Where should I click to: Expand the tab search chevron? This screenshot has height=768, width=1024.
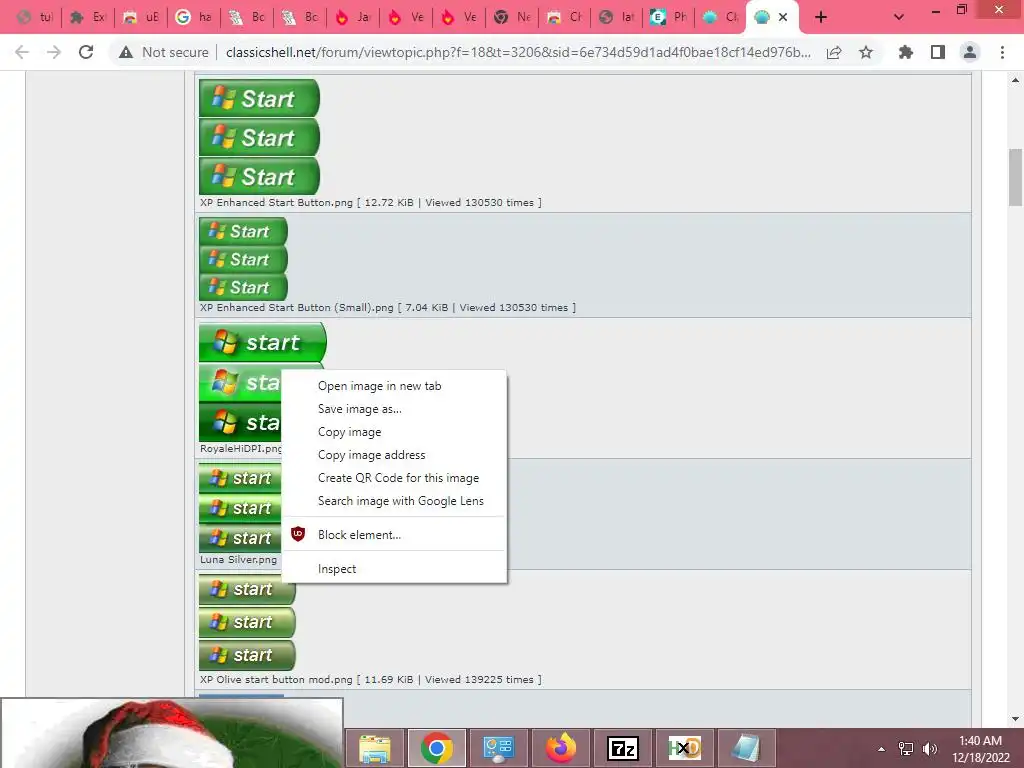point(899,18)
